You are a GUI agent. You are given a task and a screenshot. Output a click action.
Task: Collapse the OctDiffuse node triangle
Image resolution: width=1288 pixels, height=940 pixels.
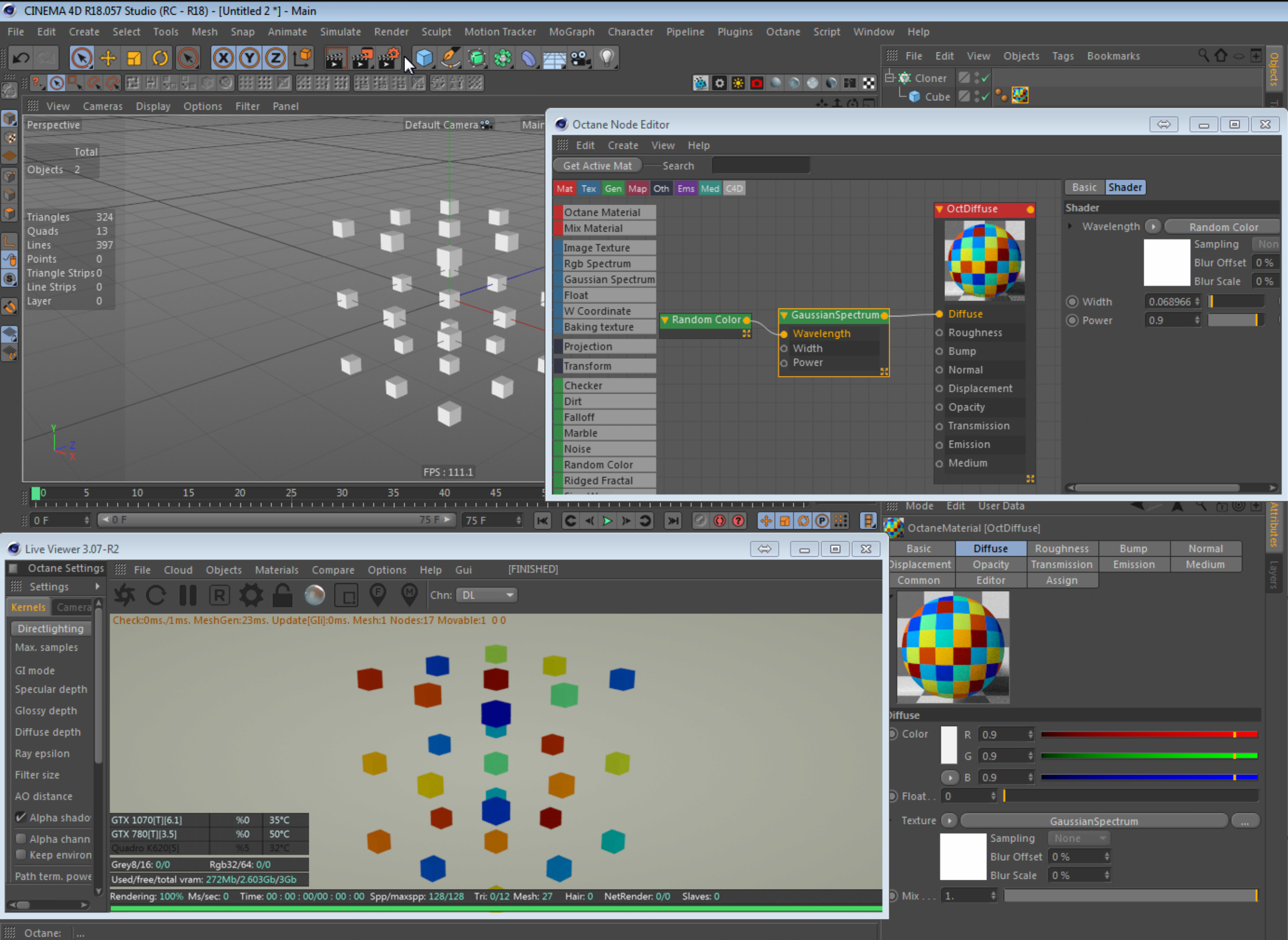pos(940,210)
